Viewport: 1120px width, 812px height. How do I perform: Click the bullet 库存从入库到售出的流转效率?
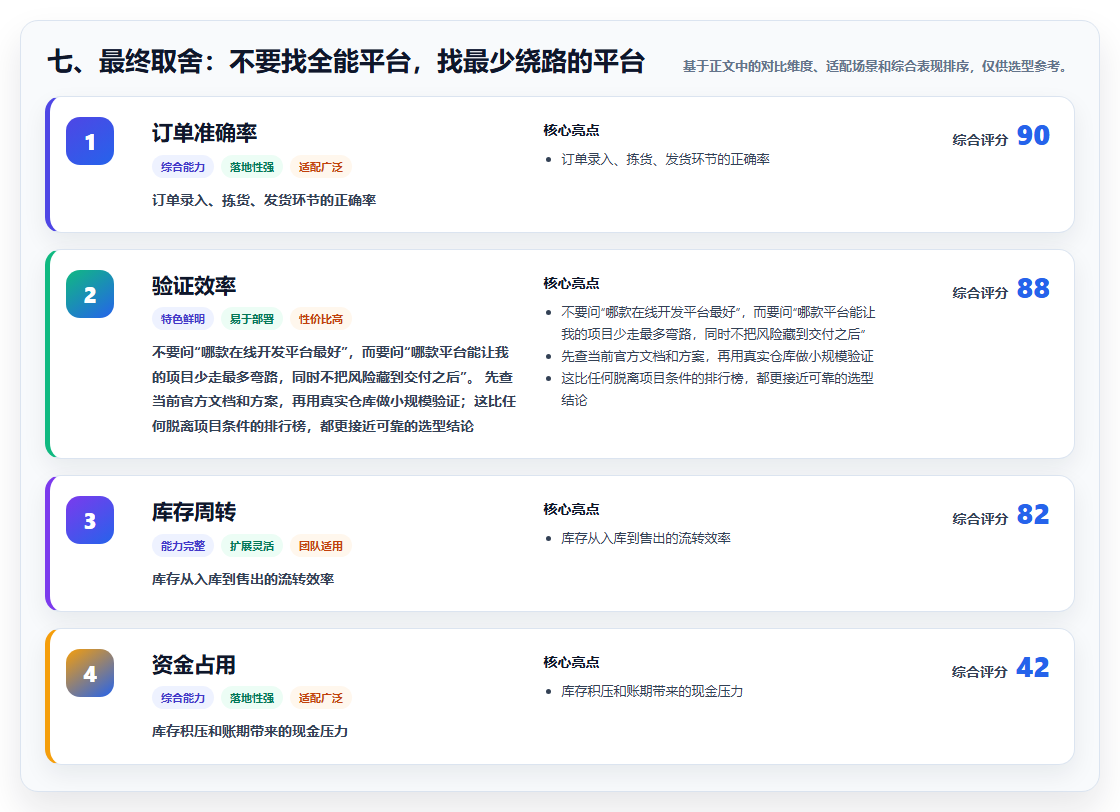coord(646,538)
